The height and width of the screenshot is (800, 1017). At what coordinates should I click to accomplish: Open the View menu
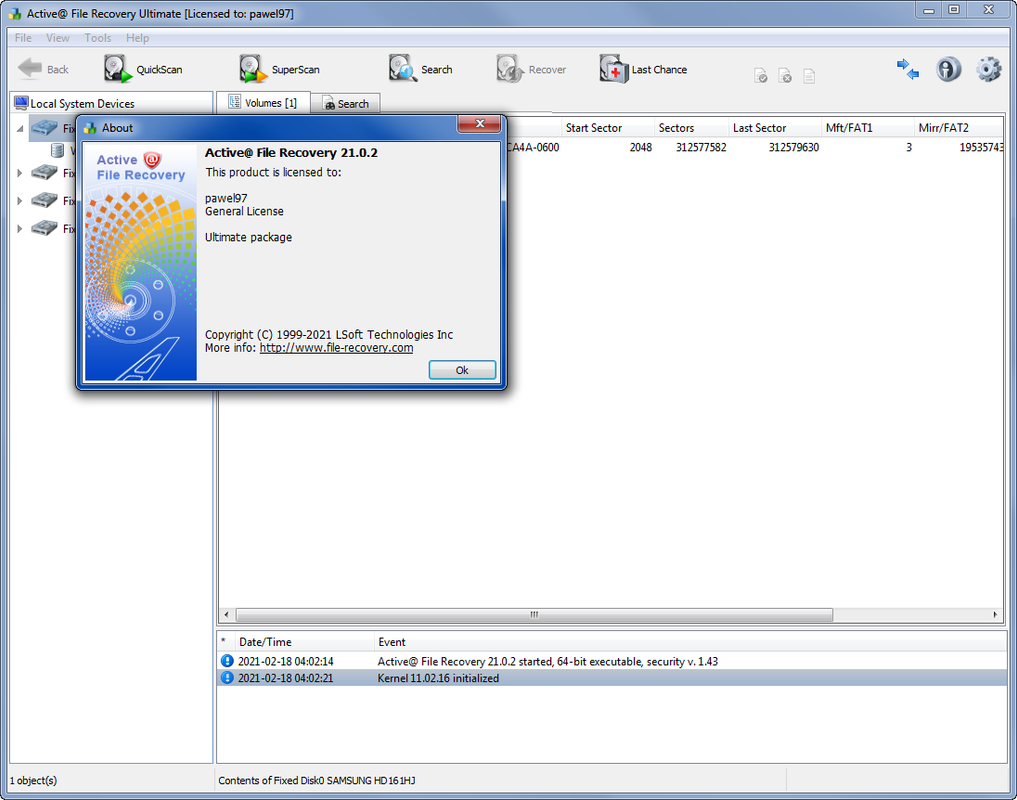pos(58,38)
